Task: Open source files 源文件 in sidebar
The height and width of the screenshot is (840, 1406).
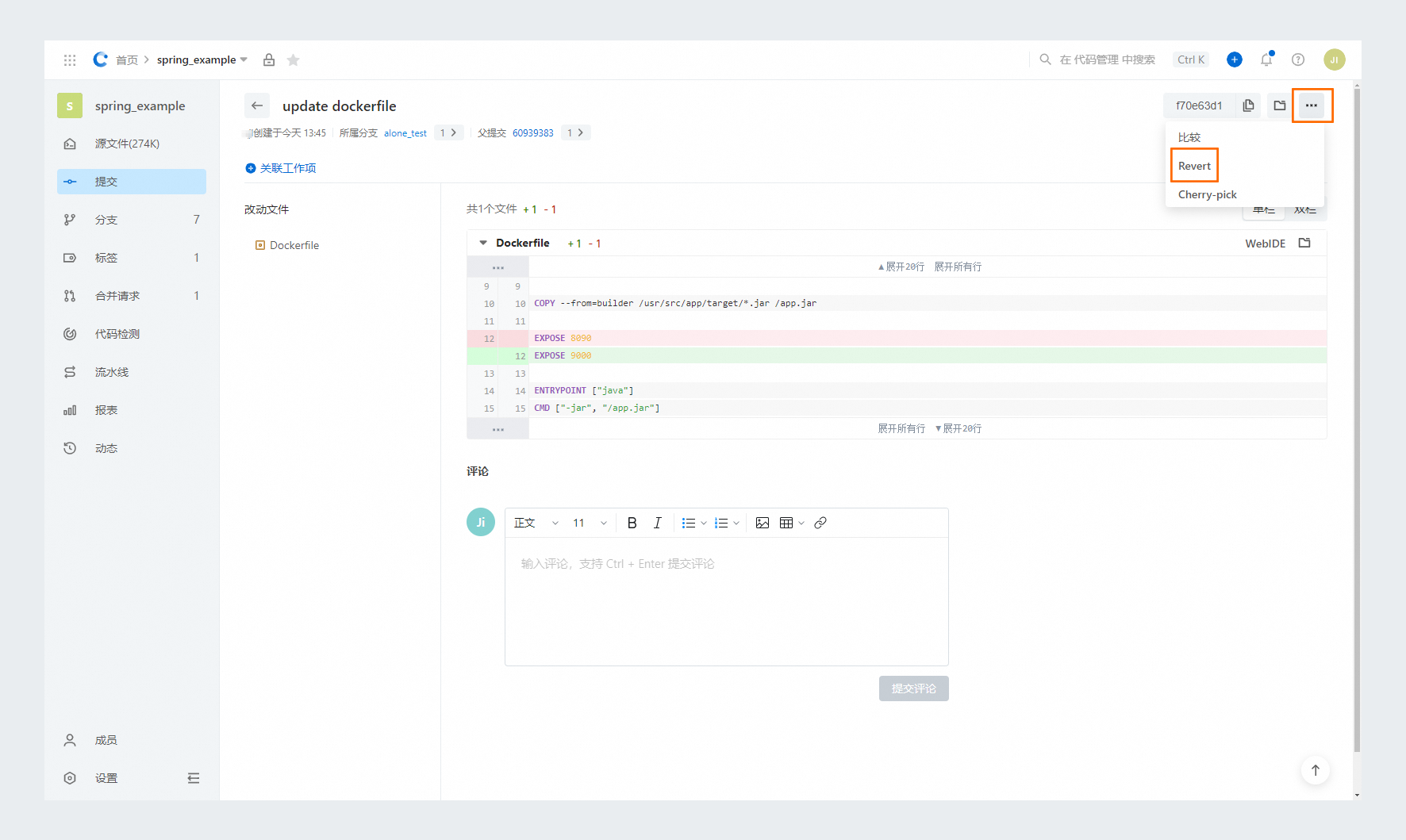Action: coord(132,144)
